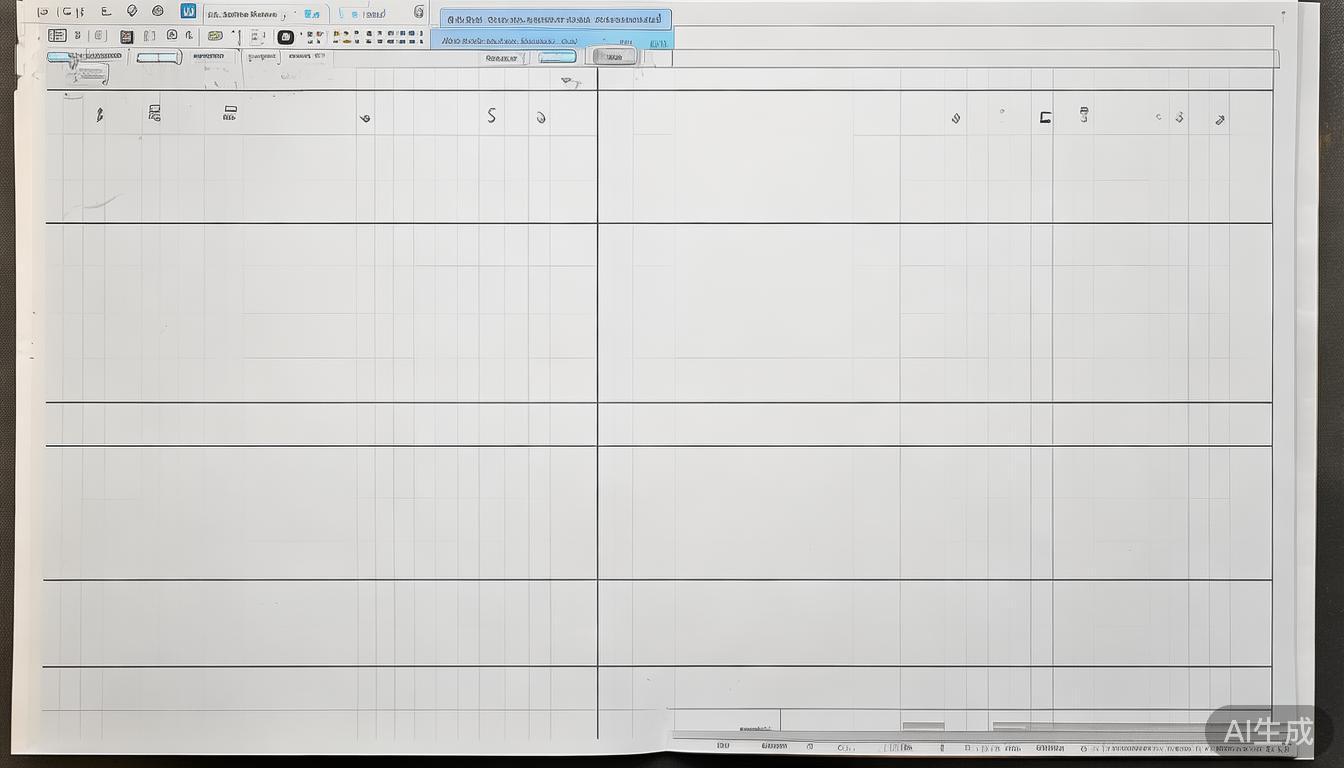Click the blue W Word icon
Image resolution: width=1344 pixels, height=768 pixels.
click(x=188, y=11)
